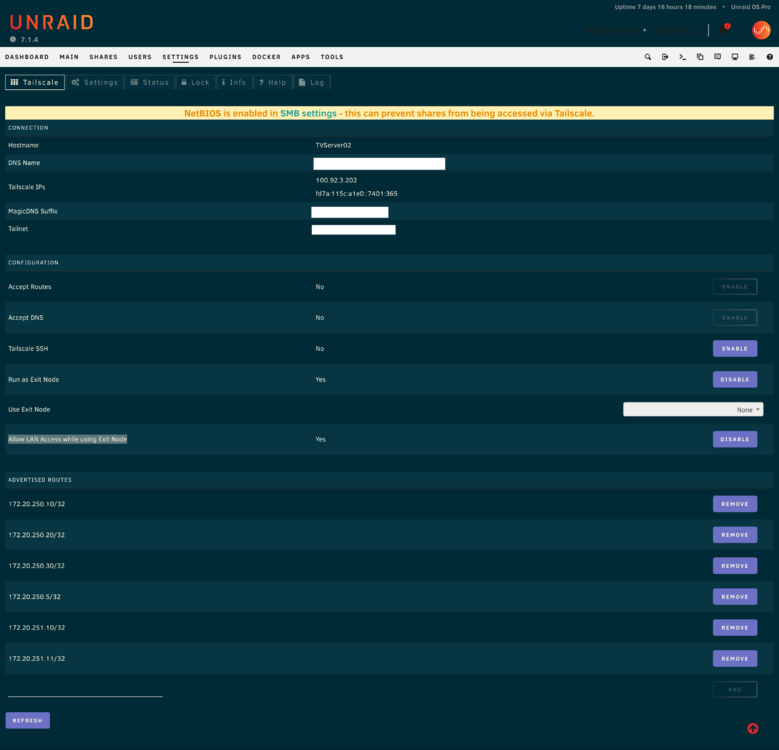The width and height of the screenshot is (779, 750).
Task: Switch to the Help tab
Action: click(x=273, y=82)
